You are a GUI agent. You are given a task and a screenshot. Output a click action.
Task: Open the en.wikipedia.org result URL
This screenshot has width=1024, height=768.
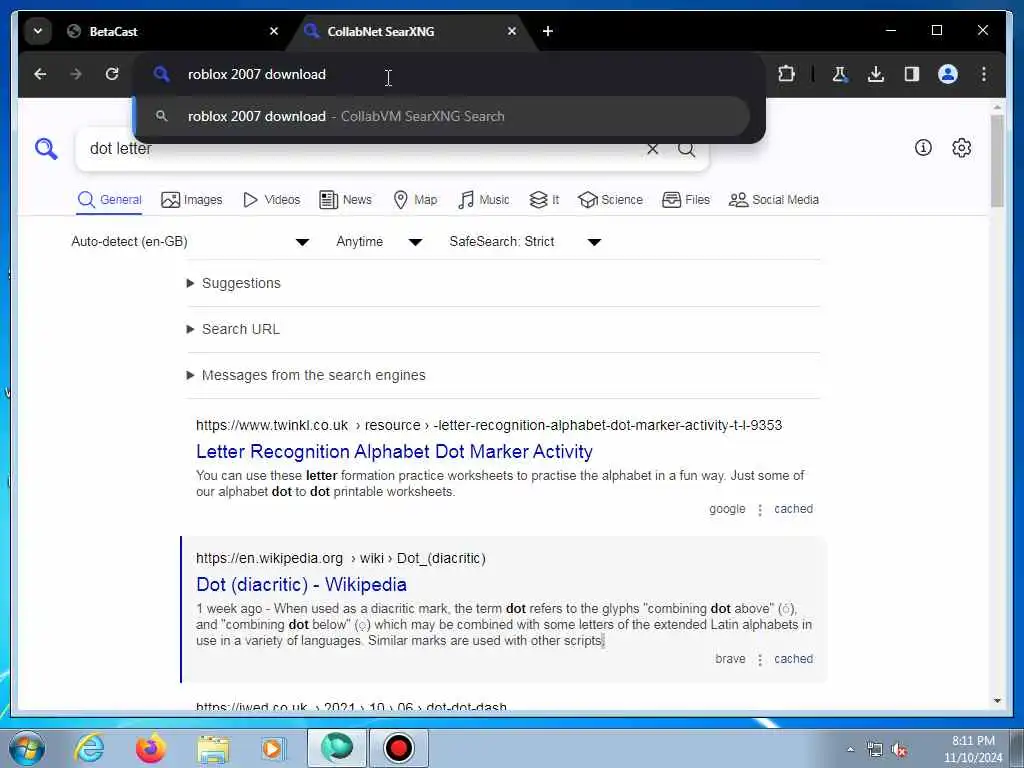(341, 558)
